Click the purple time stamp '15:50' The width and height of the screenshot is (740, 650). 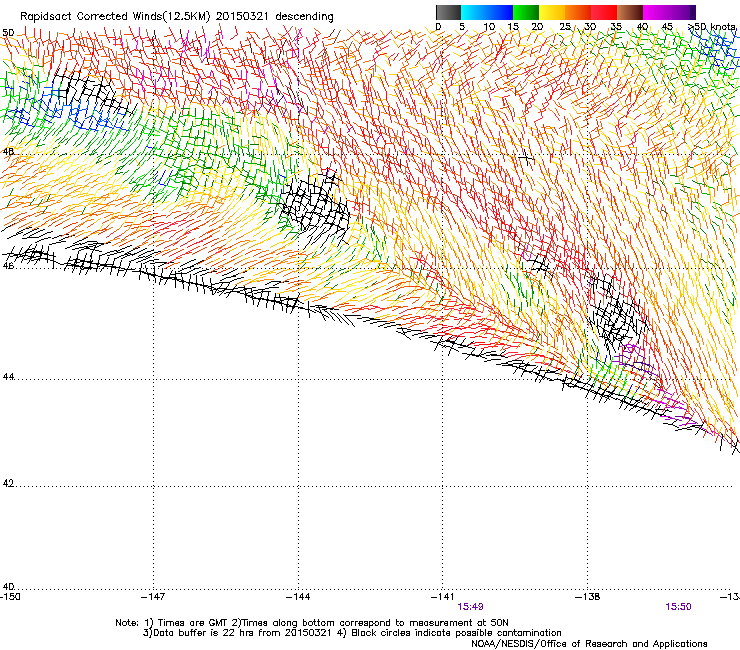point(678,607)
